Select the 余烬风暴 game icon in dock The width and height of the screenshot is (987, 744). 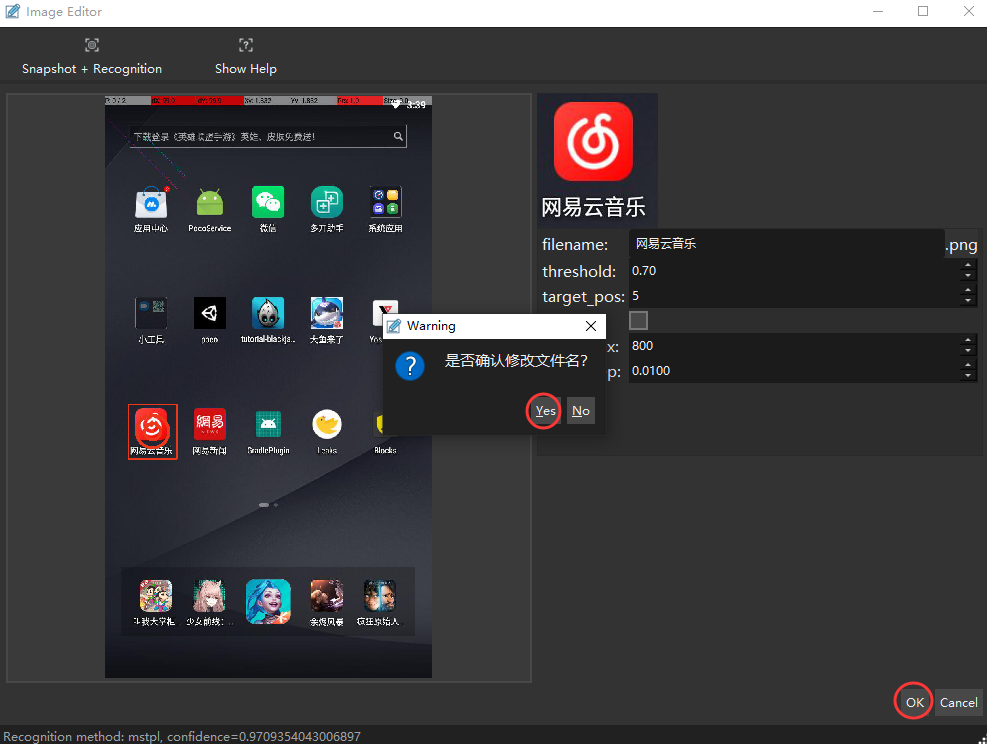pyautogui.click(x=327, y=595)
